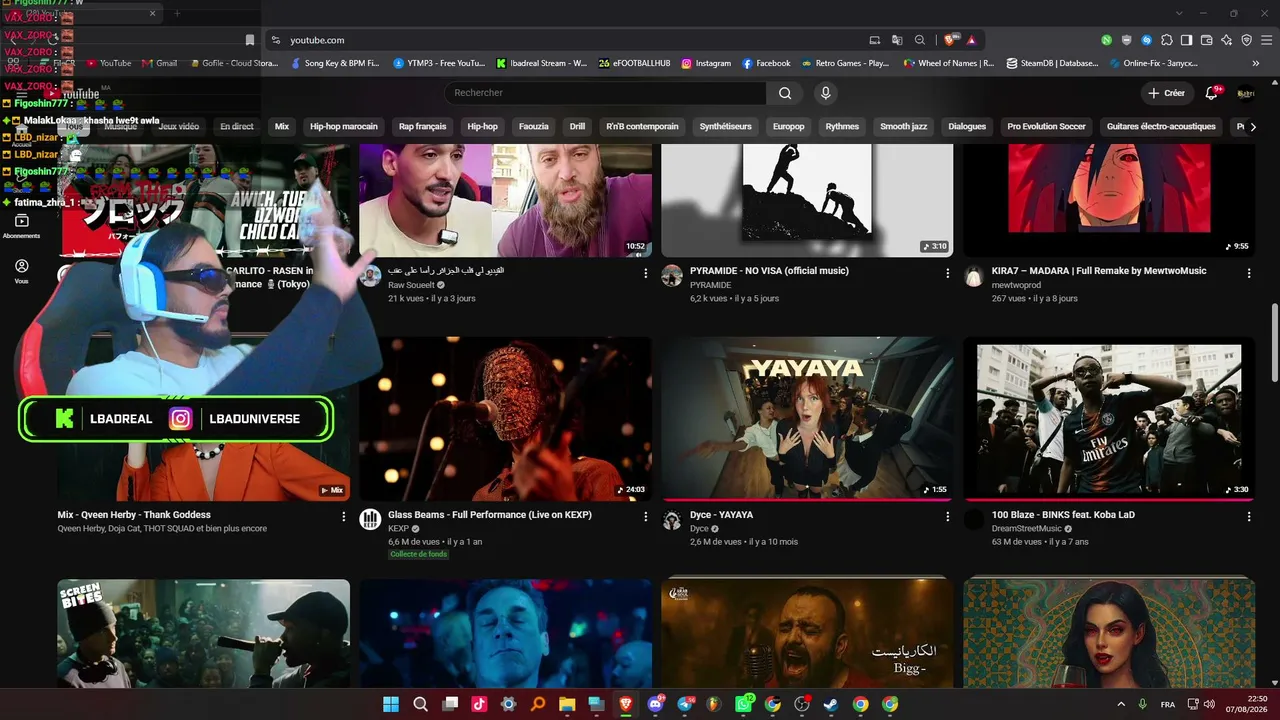Play the 100 Blaze - BINKS thumbnail
Viewport: 1280px width, 720px height.
click(1109, 418)
